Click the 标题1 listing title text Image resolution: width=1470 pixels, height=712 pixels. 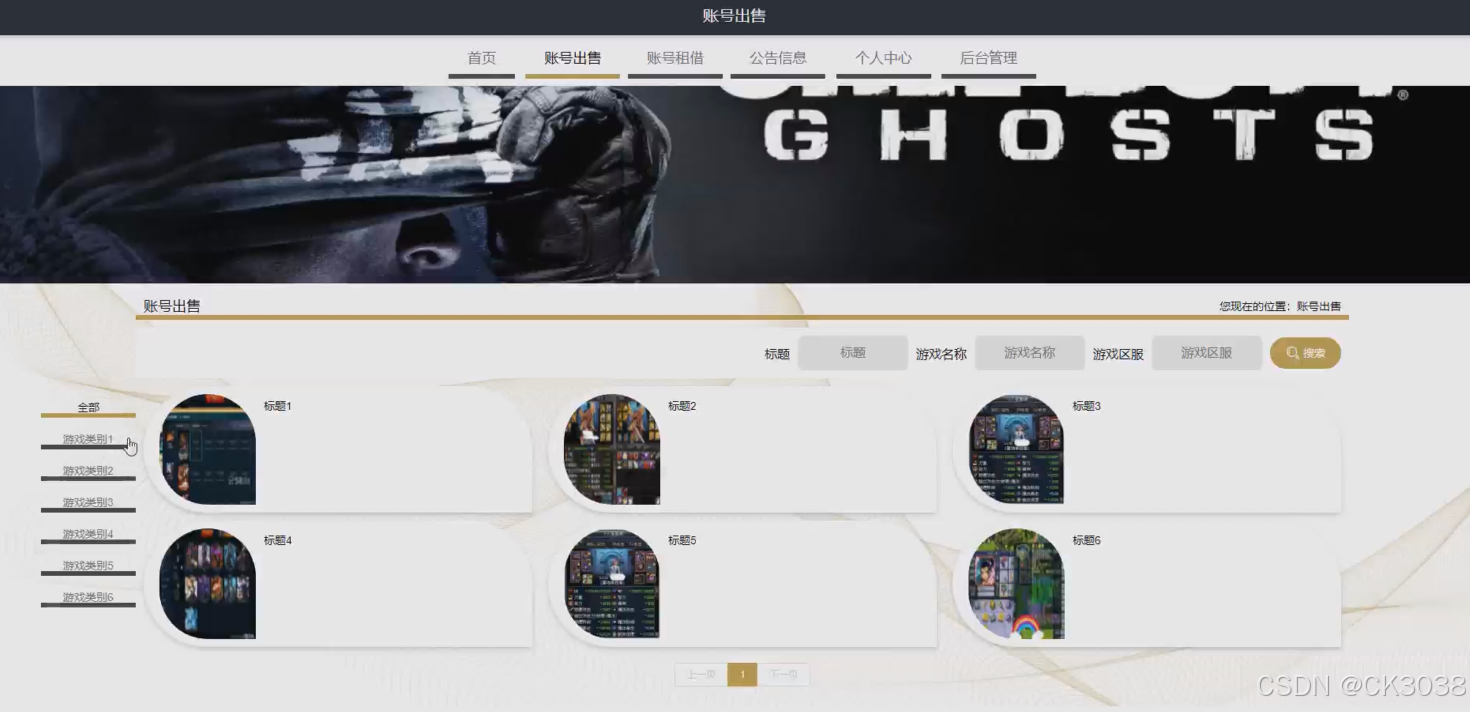tap(277, 406)
